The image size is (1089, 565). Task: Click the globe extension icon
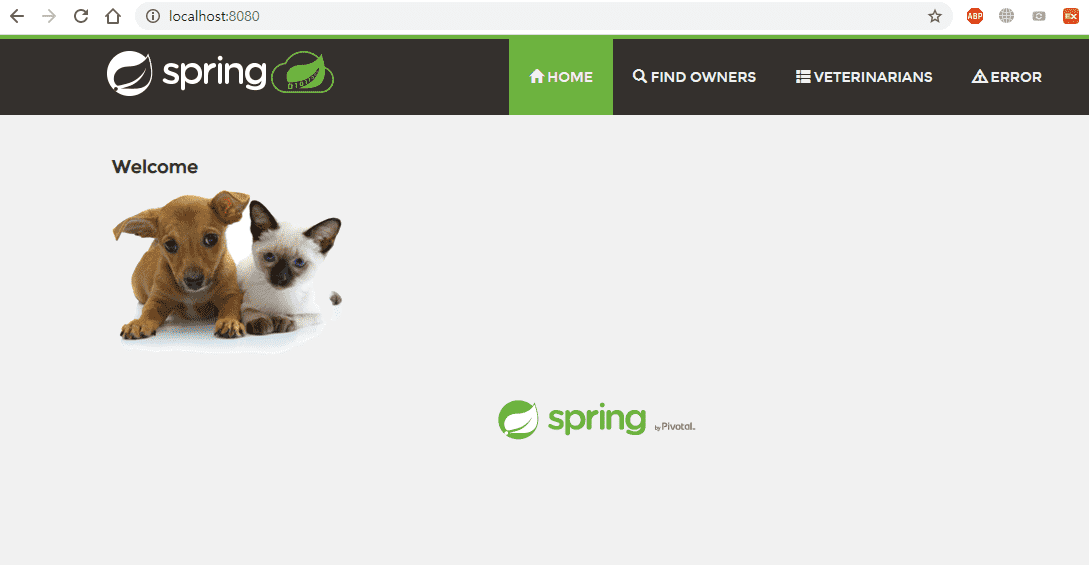1006,16
